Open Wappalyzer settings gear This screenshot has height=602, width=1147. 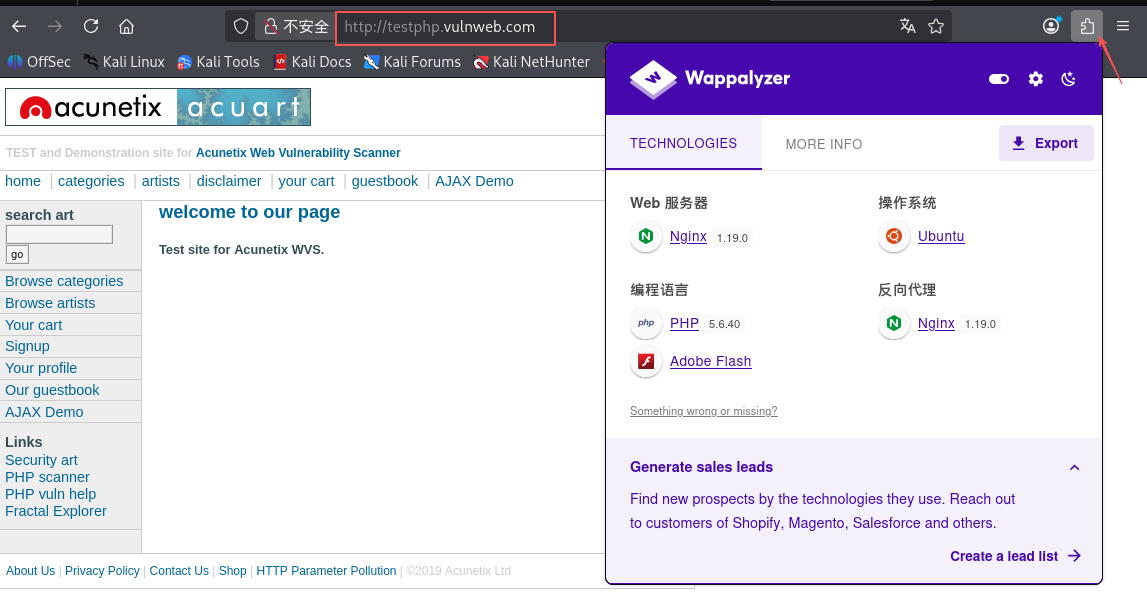(x=1036, y=79)
